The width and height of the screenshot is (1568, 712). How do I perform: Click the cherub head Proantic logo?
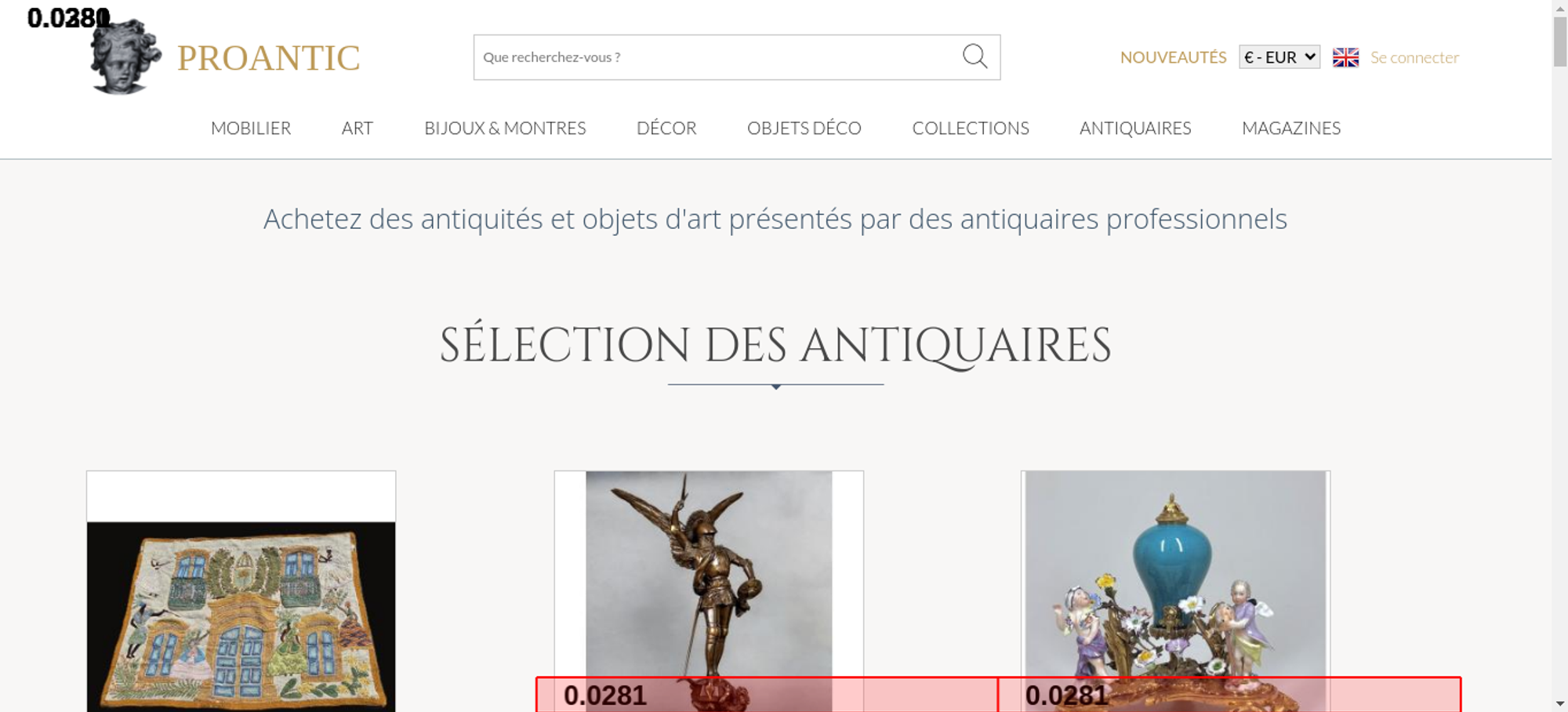tap(125, 58)
